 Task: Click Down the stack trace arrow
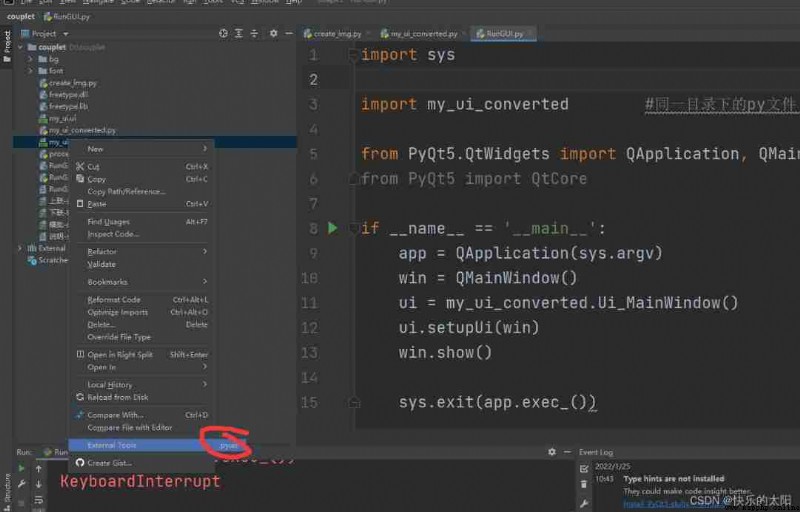[38, 484]
